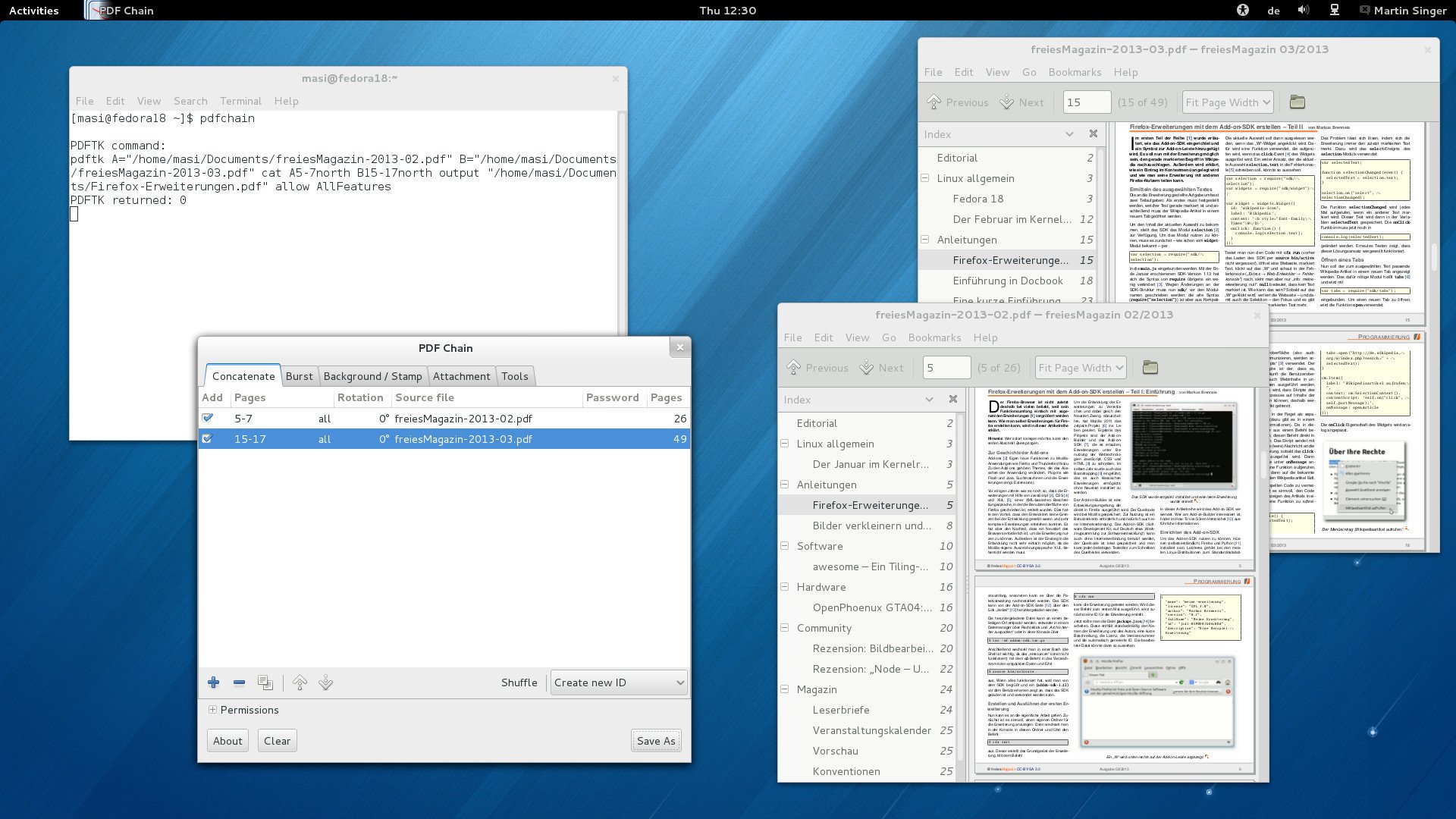Toggle checkbox for freiesMagazin-2013-03.pdf row

coord(208,438)
